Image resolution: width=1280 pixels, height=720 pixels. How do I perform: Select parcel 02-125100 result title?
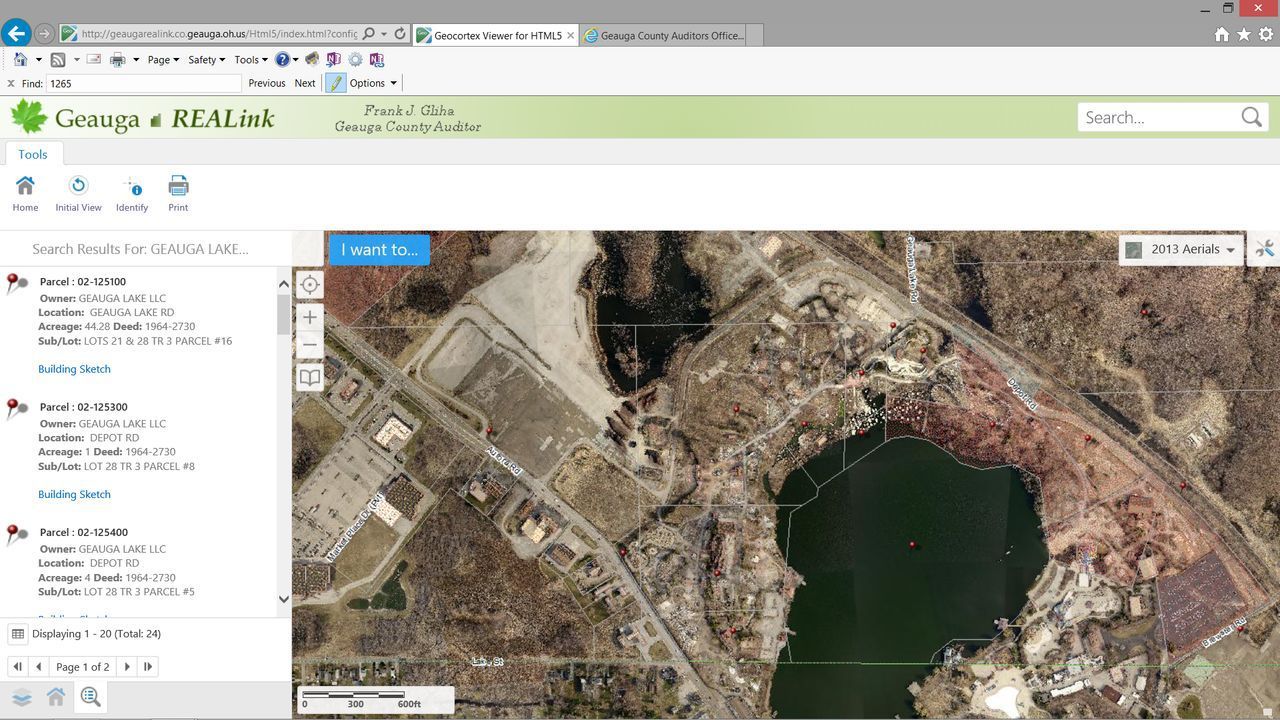click(x=83, y=282)
